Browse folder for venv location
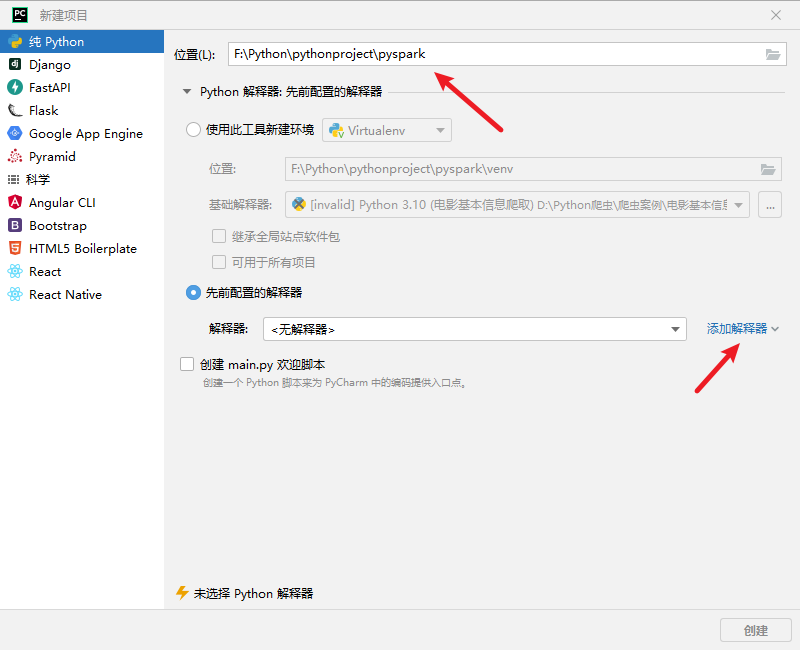Viewport: 800px width, 650px height. point(767,169)
